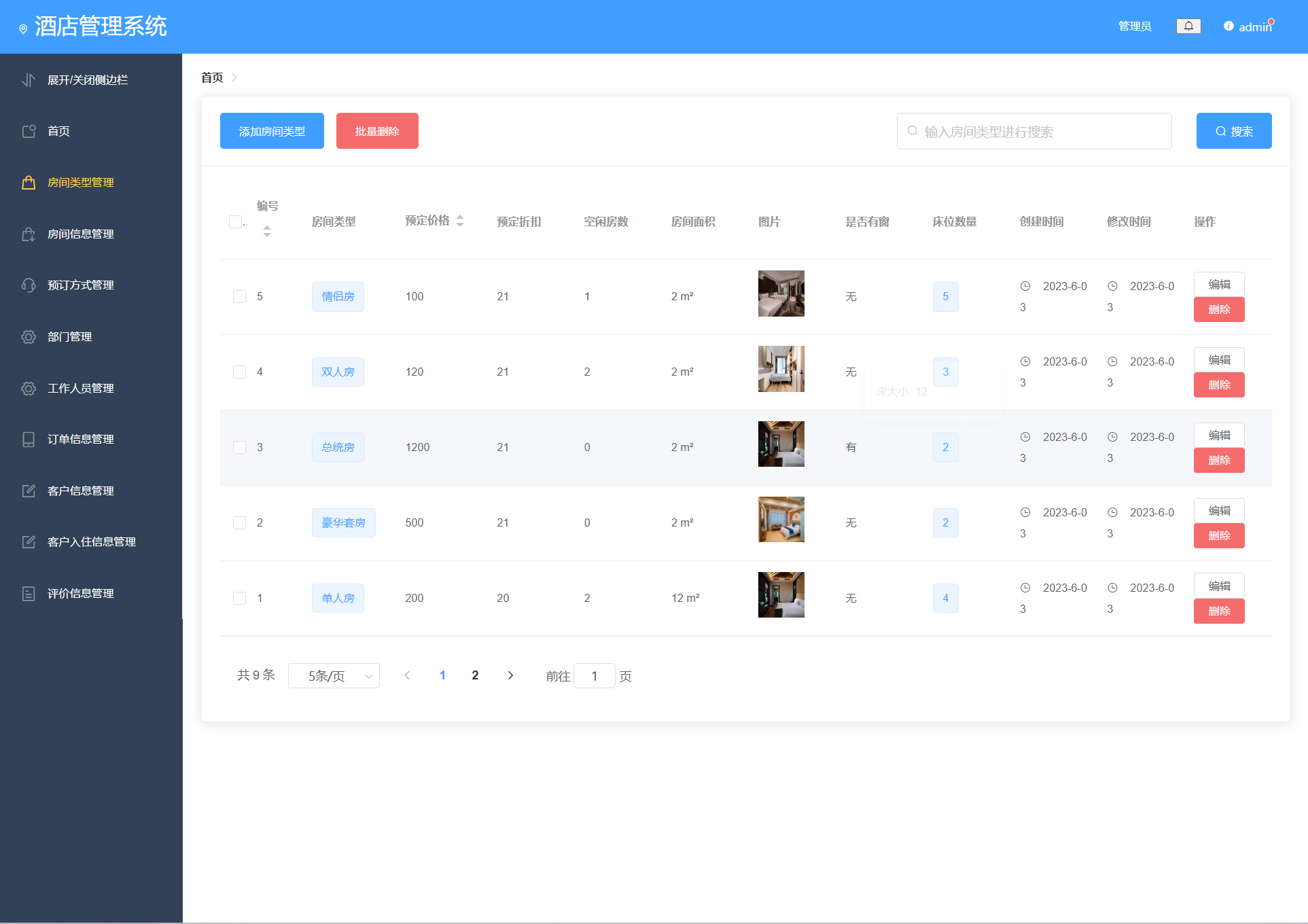Open 房间信息管理 menu item
Screen dimensions: 1308x924
(x=80, y=234)
